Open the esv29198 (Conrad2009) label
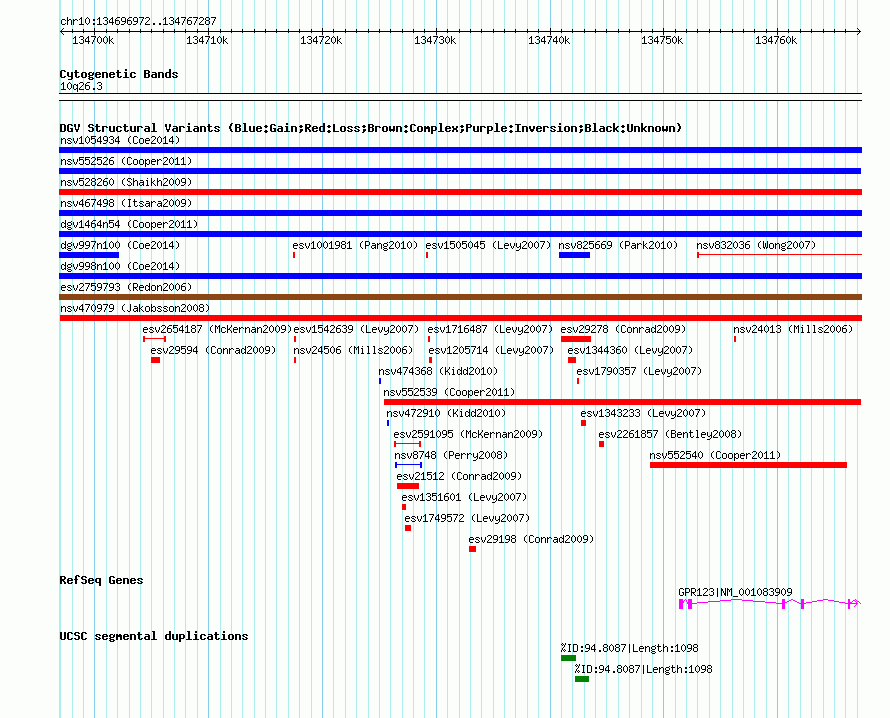Viewport: 890px width, 718px height. (531, 539)
